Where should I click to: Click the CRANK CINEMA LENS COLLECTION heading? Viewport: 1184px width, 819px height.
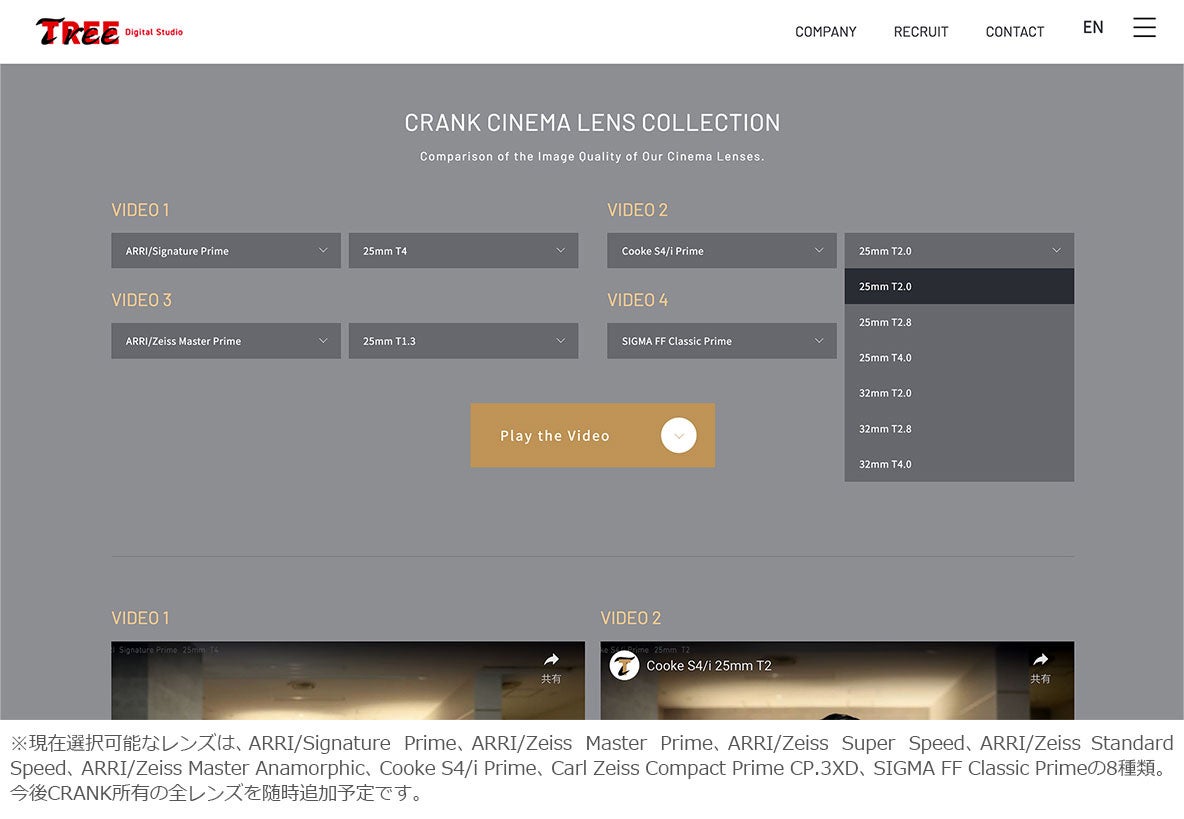(x=592, y=122)
